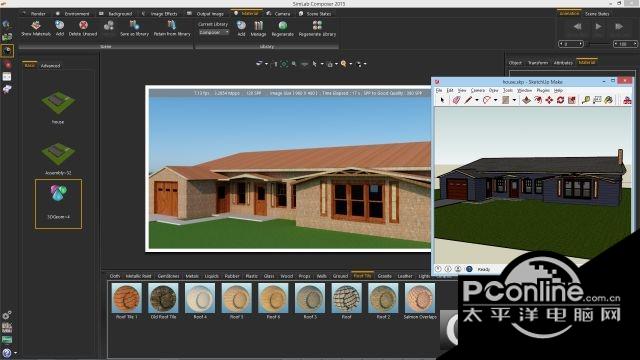640x360 pixels.
Task: Open the Gemstones category tab
Action: [x=168, y=276]
